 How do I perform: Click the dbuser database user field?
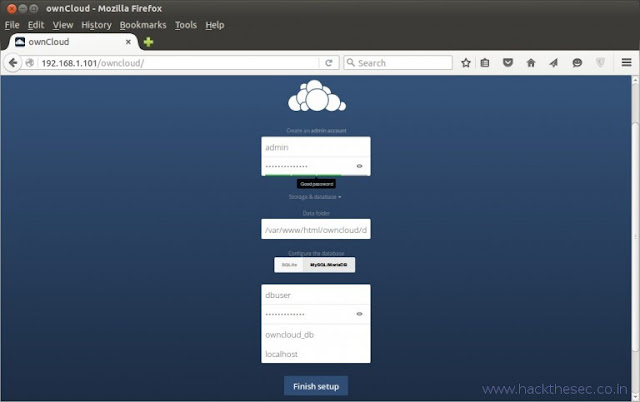click(x=316, y=295)
